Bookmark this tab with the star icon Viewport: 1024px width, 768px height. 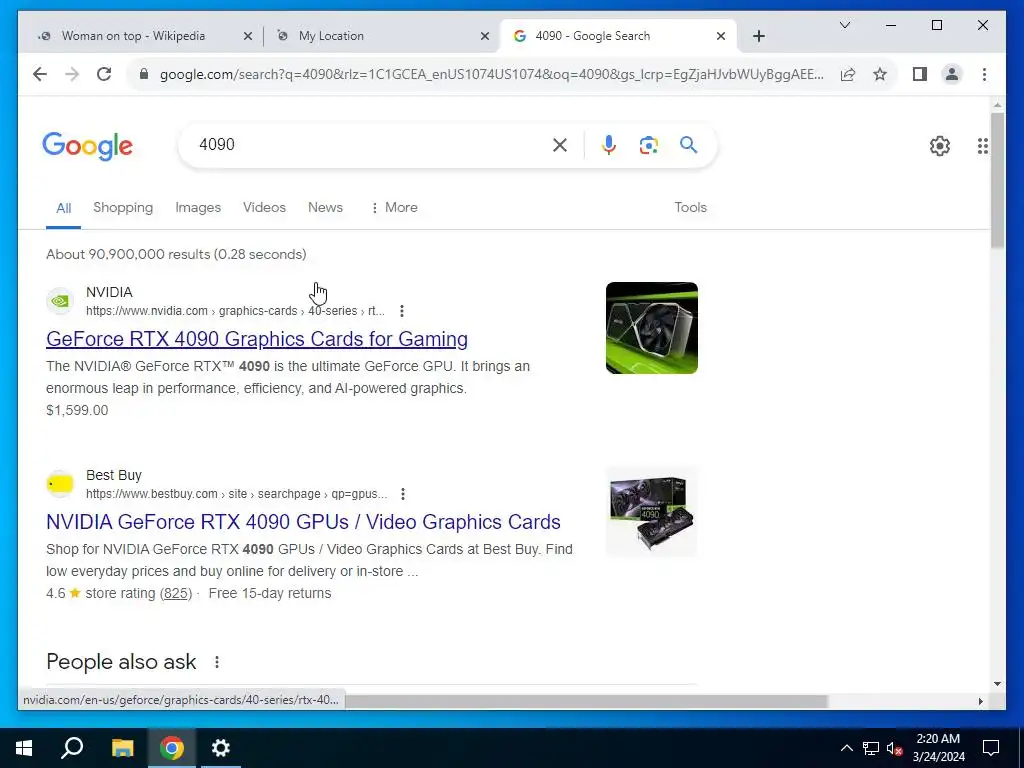click(x=880, y=74)
